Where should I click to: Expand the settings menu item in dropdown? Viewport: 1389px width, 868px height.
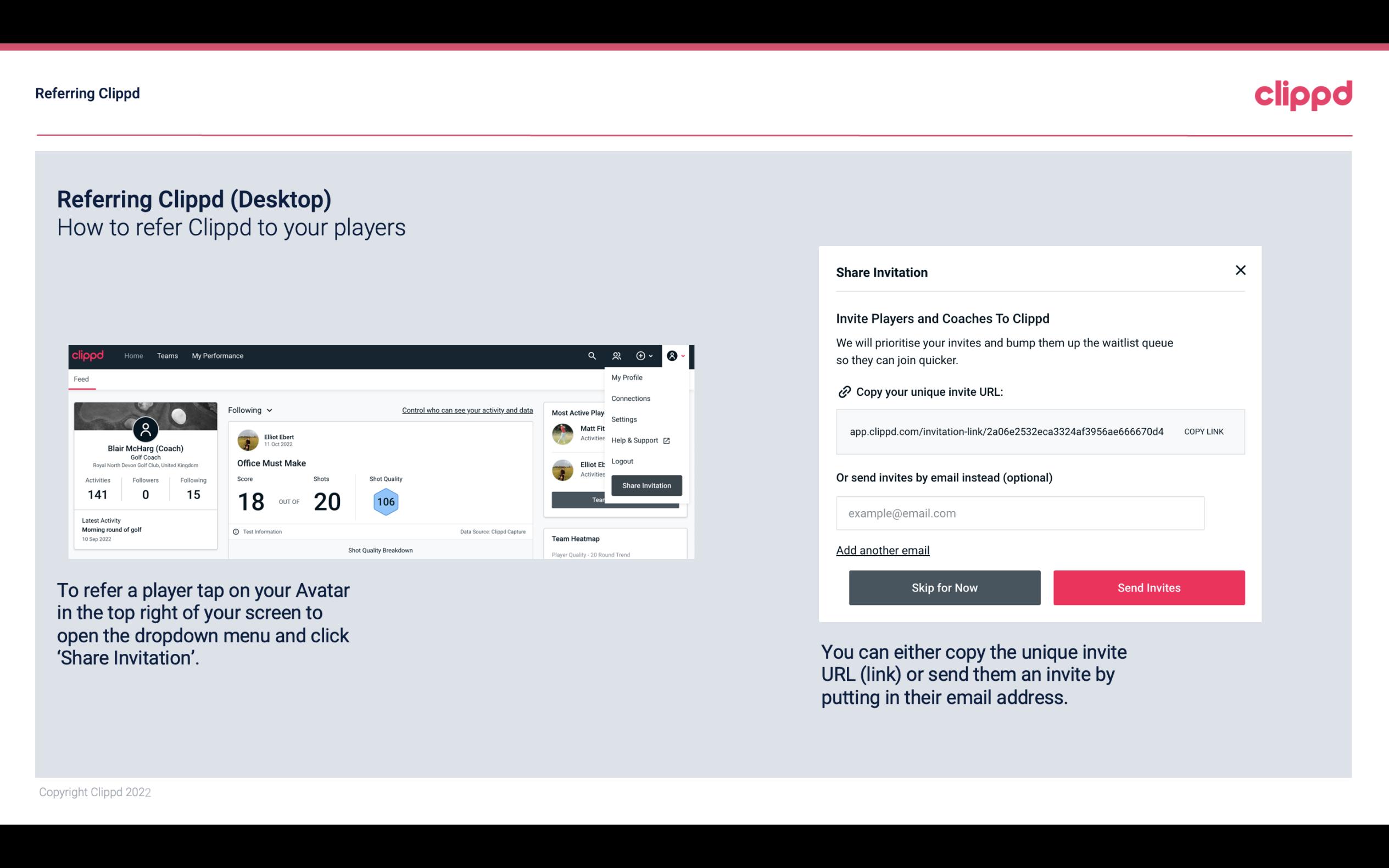pyautogui.click(x=623, y=419)
